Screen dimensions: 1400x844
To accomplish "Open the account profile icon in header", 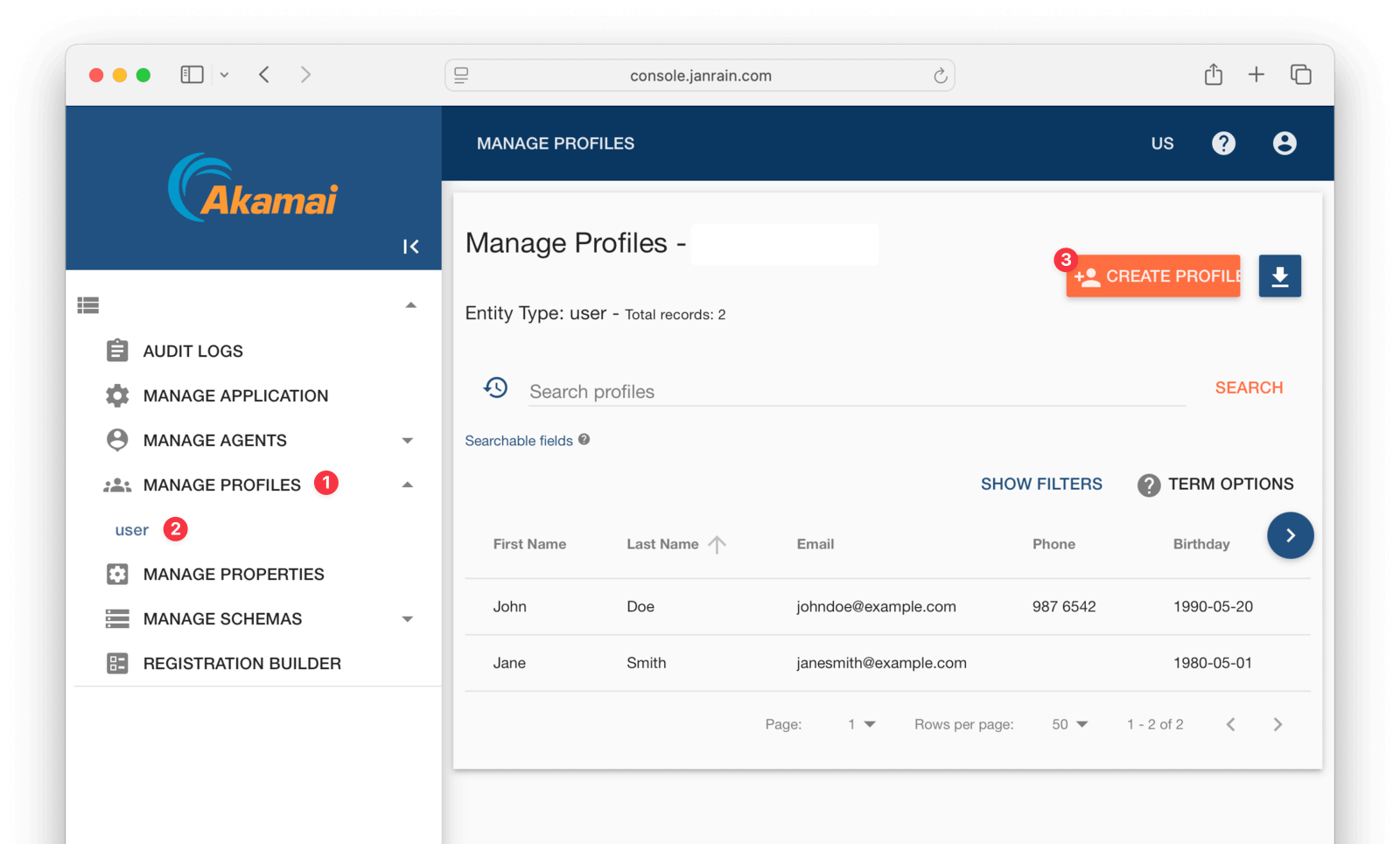I will 1284,143.
